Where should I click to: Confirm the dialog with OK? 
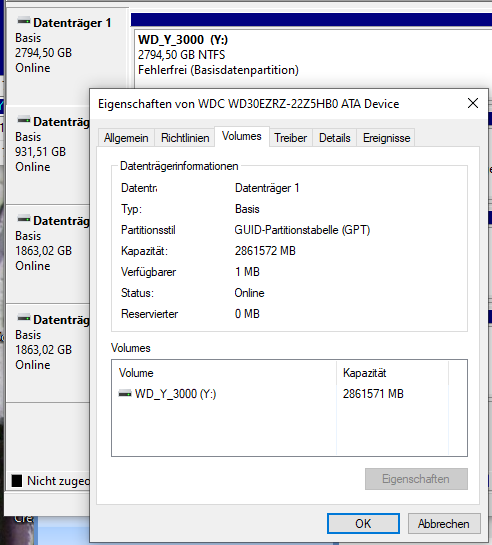(x=363, y=523)
